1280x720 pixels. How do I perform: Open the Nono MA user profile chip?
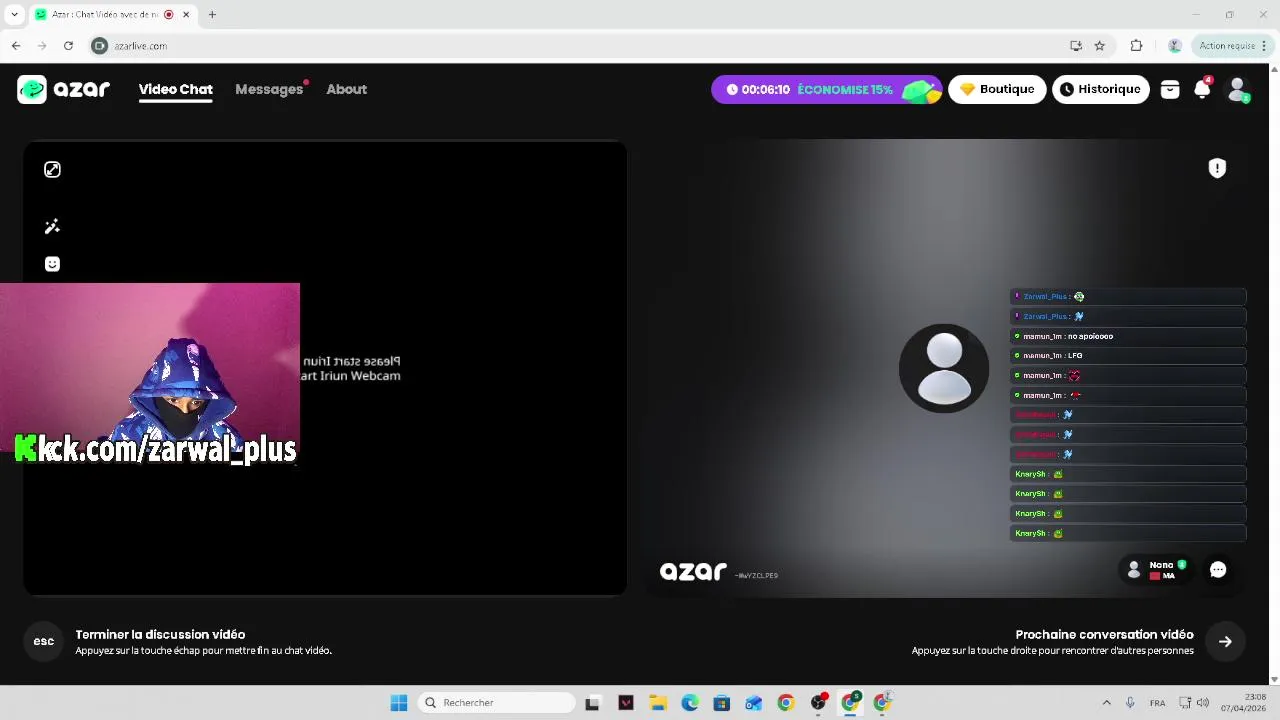(x=1157, y=570)
